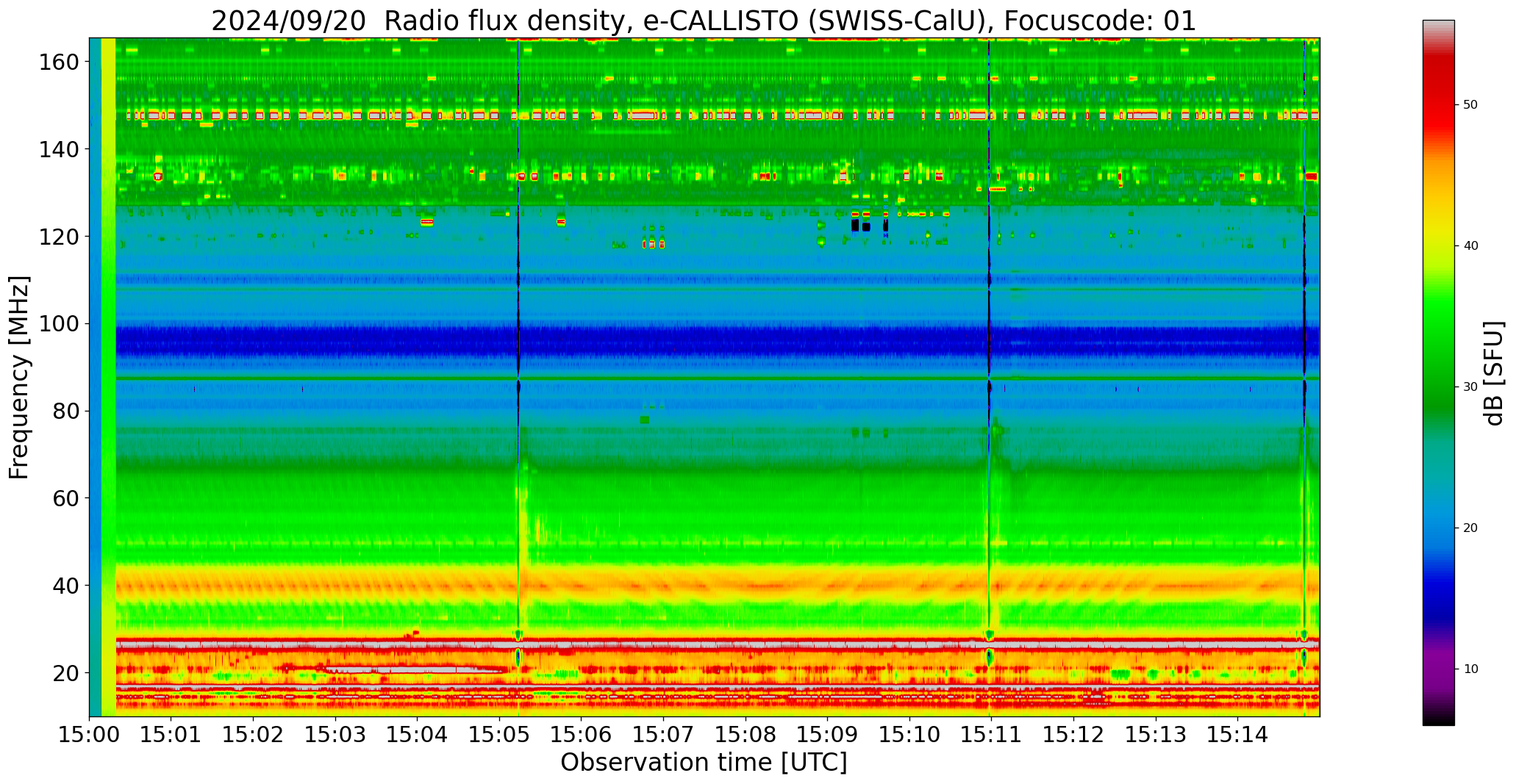Viewport: 1516px width, 784px height.
Task: Select the 15:07 time tick label
Action: click(663, 735)
